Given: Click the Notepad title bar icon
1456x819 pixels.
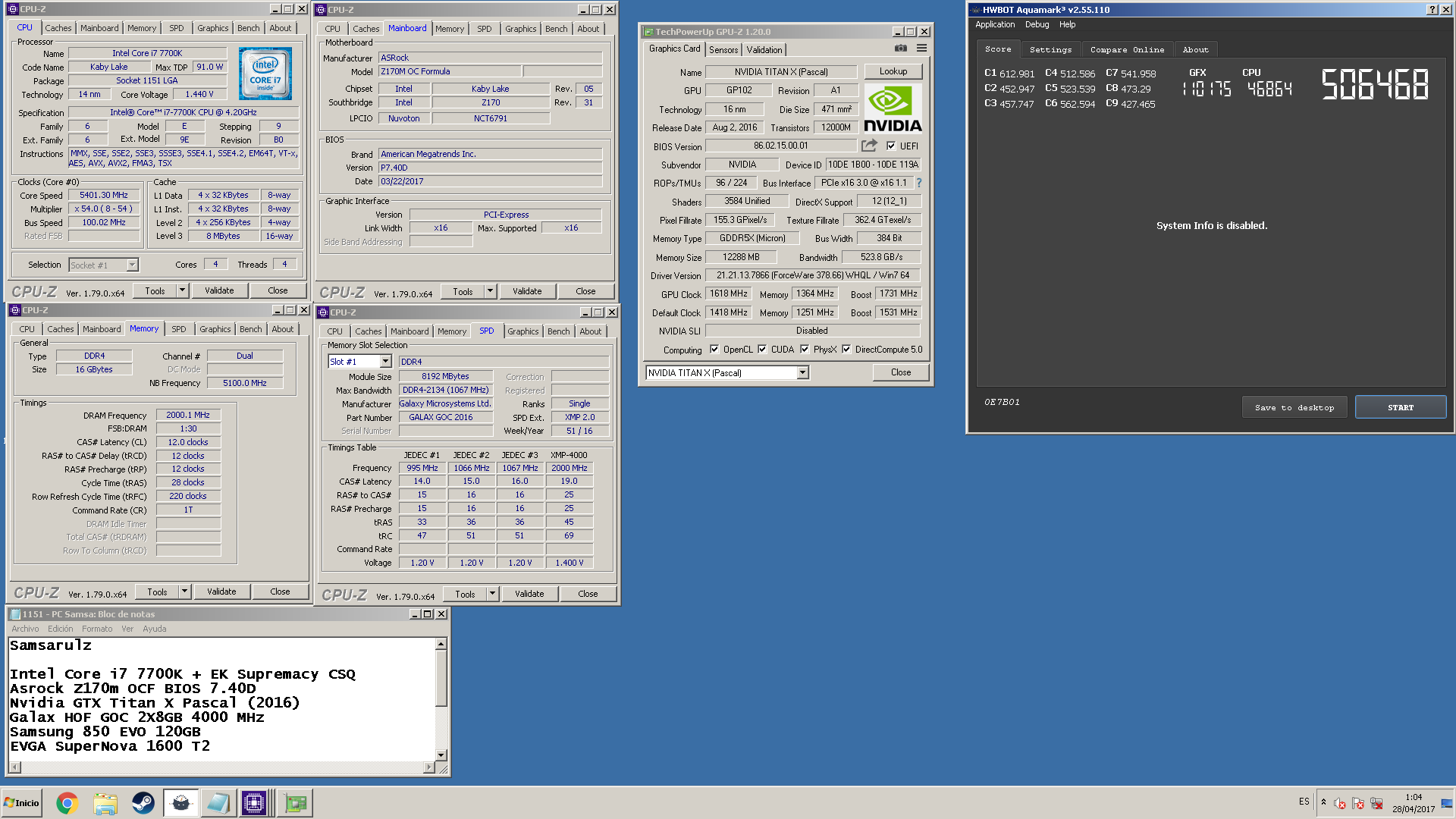Looking at the screenshot, I should click(x=15, y=614).
